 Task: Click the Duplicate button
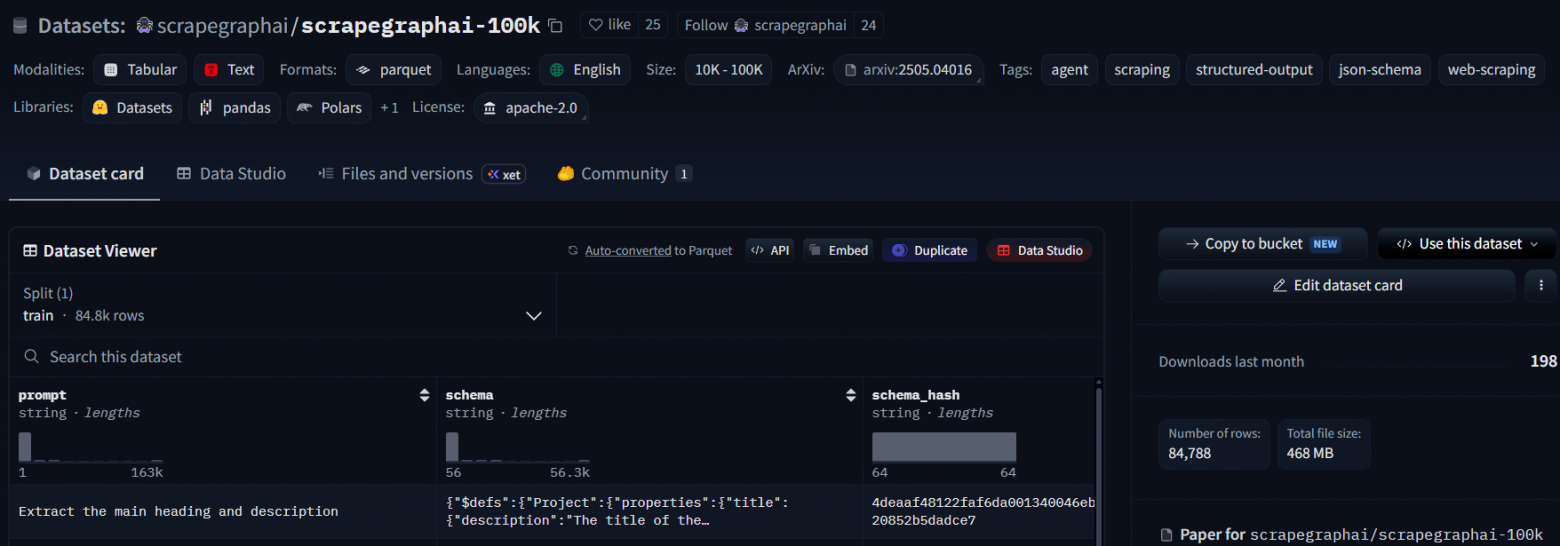pyautogui.click(x=930, y=250)
